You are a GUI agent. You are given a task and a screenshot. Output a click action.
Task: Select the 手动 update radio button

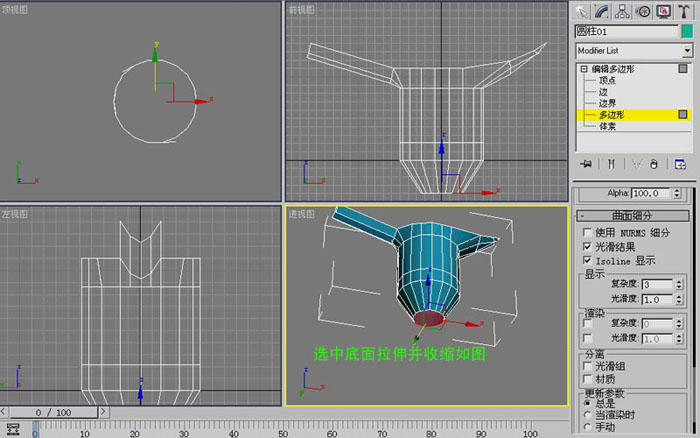click(x=588, y=427)
